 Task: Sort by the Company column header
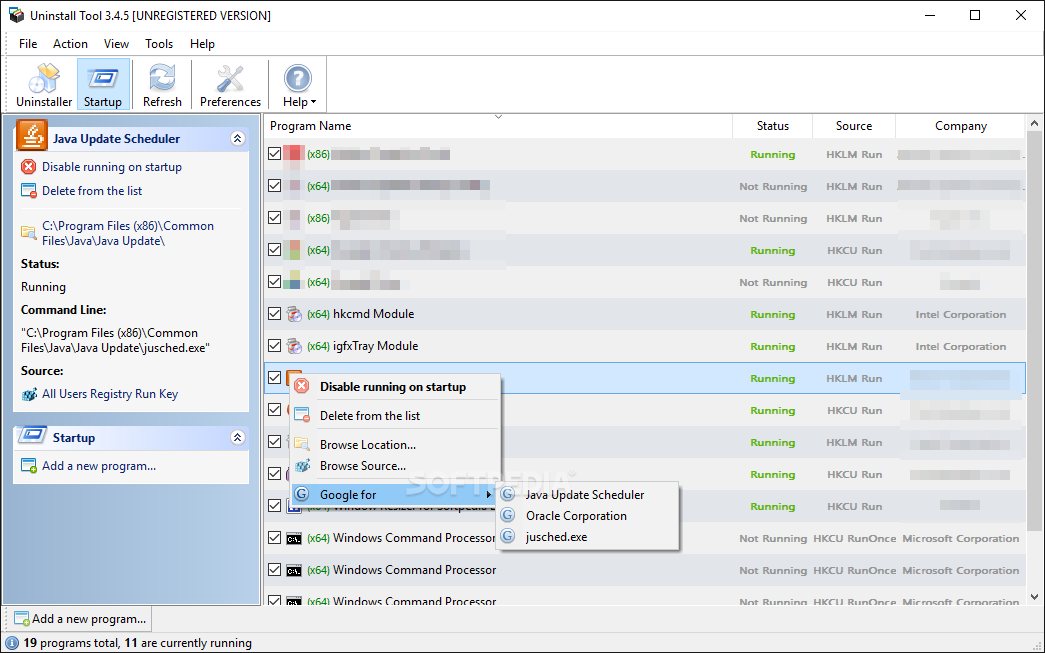(960, 126)
